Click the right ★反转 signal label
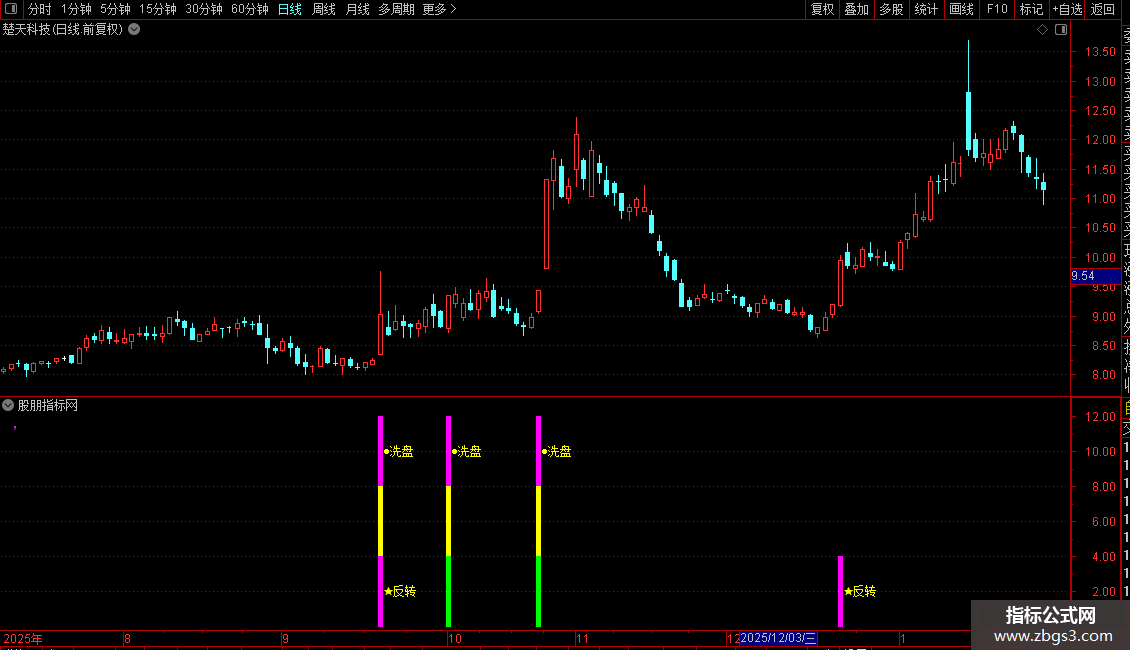Image resolution: width=1130 pixels, height=650 pixels. (x=860, y=592)
